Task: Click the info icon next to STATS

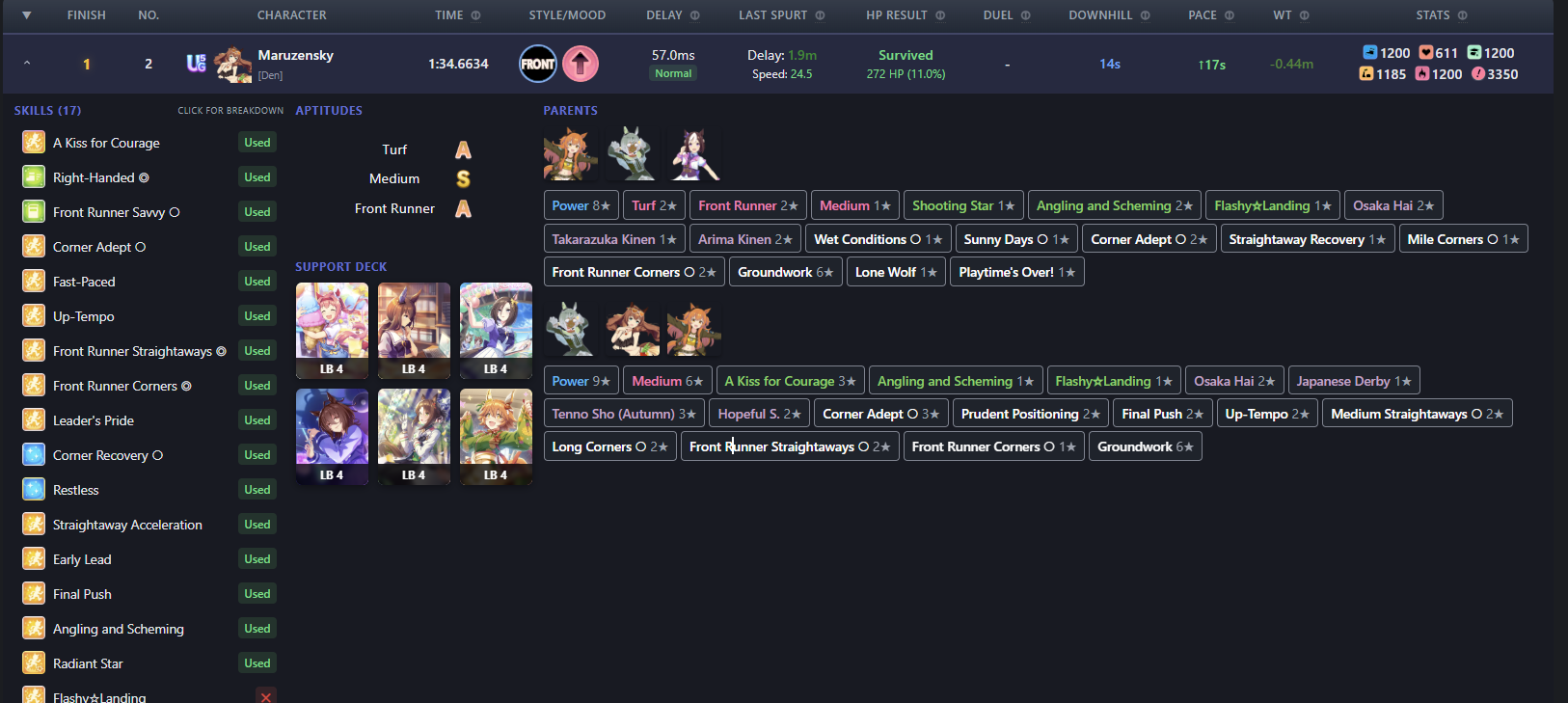Action: tap(1463, 15)
